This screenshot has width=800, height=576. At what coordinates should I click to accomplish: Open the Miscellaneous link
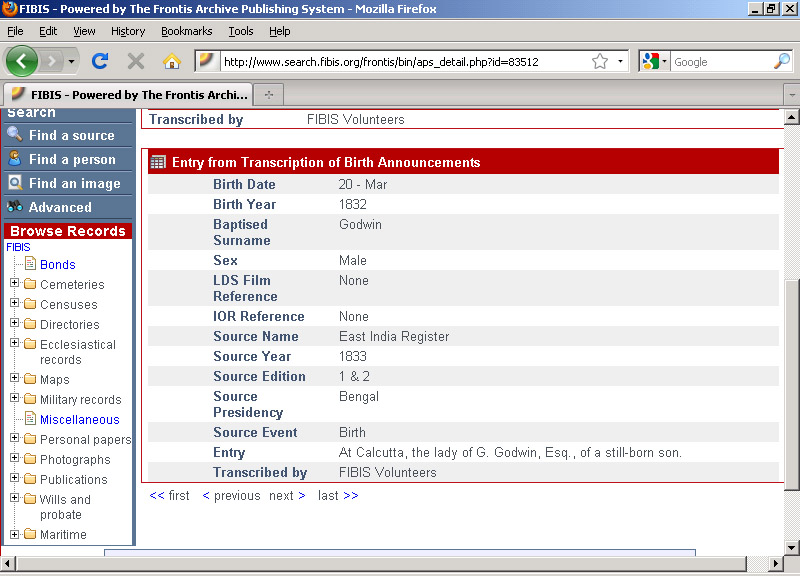pos(80,419)
